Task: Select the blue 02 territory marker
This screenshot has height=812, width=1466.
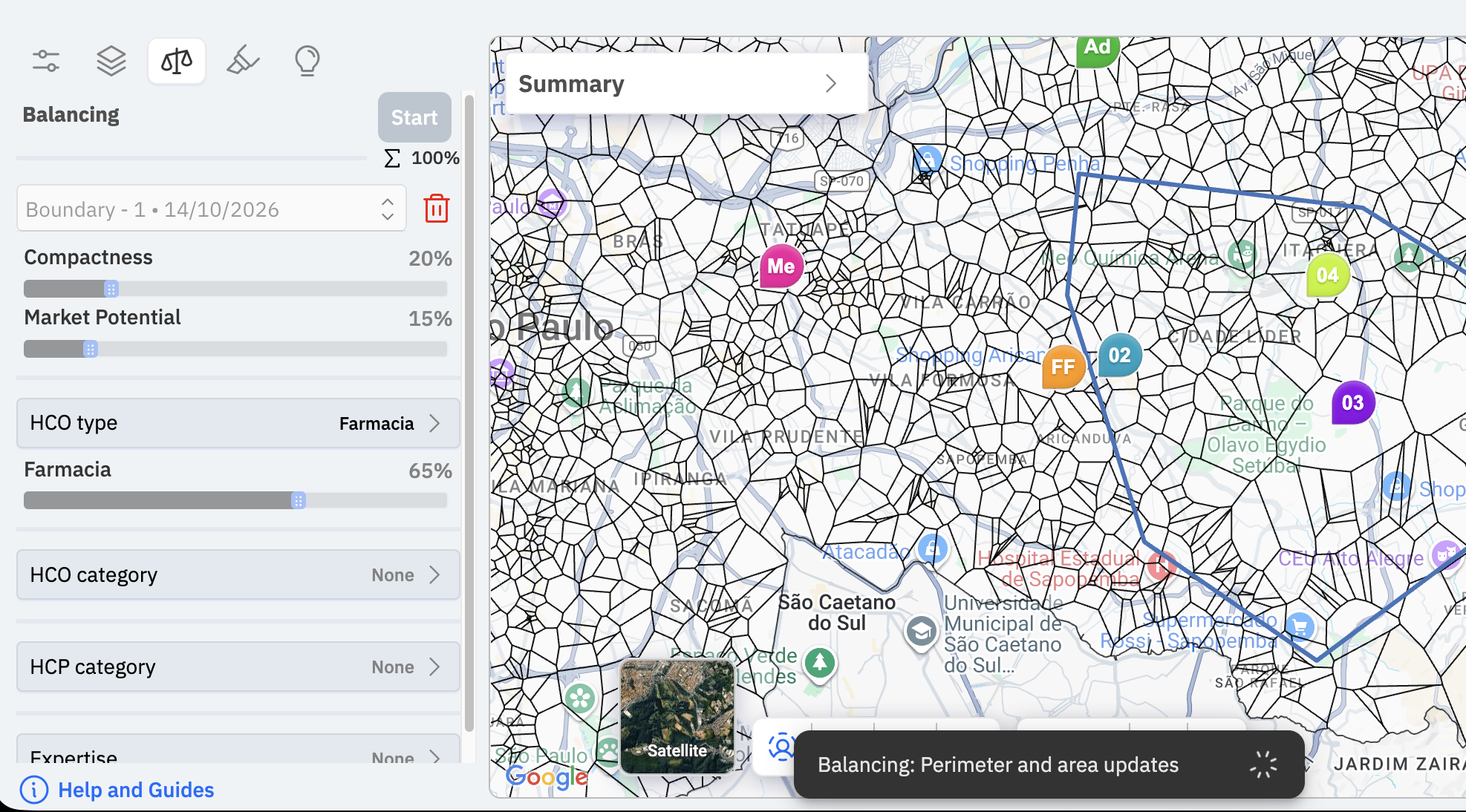Action: pyautogui.click(x=1120, y=355)
